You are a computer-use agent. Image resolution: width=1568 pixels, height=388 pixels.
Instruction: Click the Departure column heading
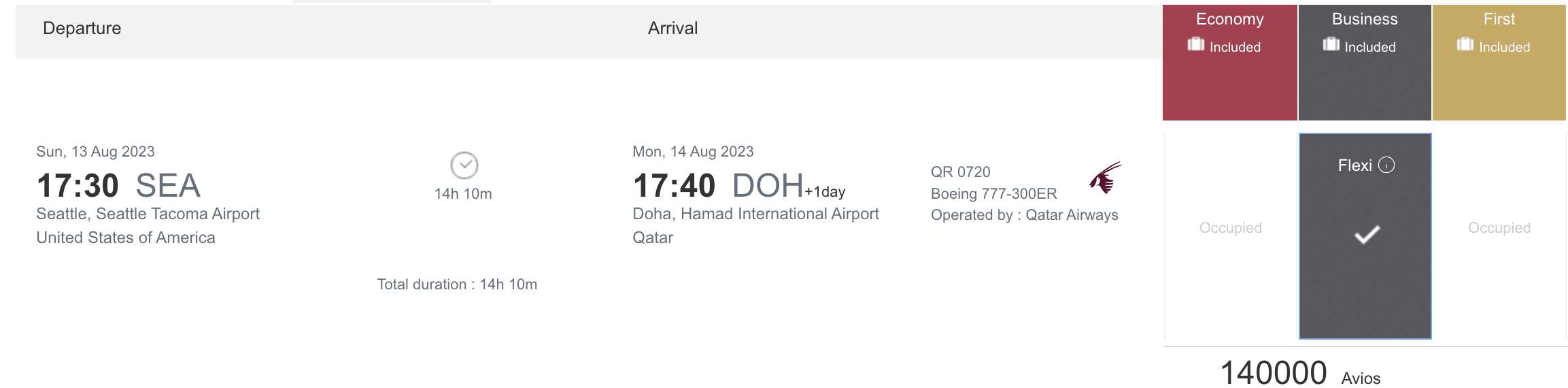tap(82, 28)
